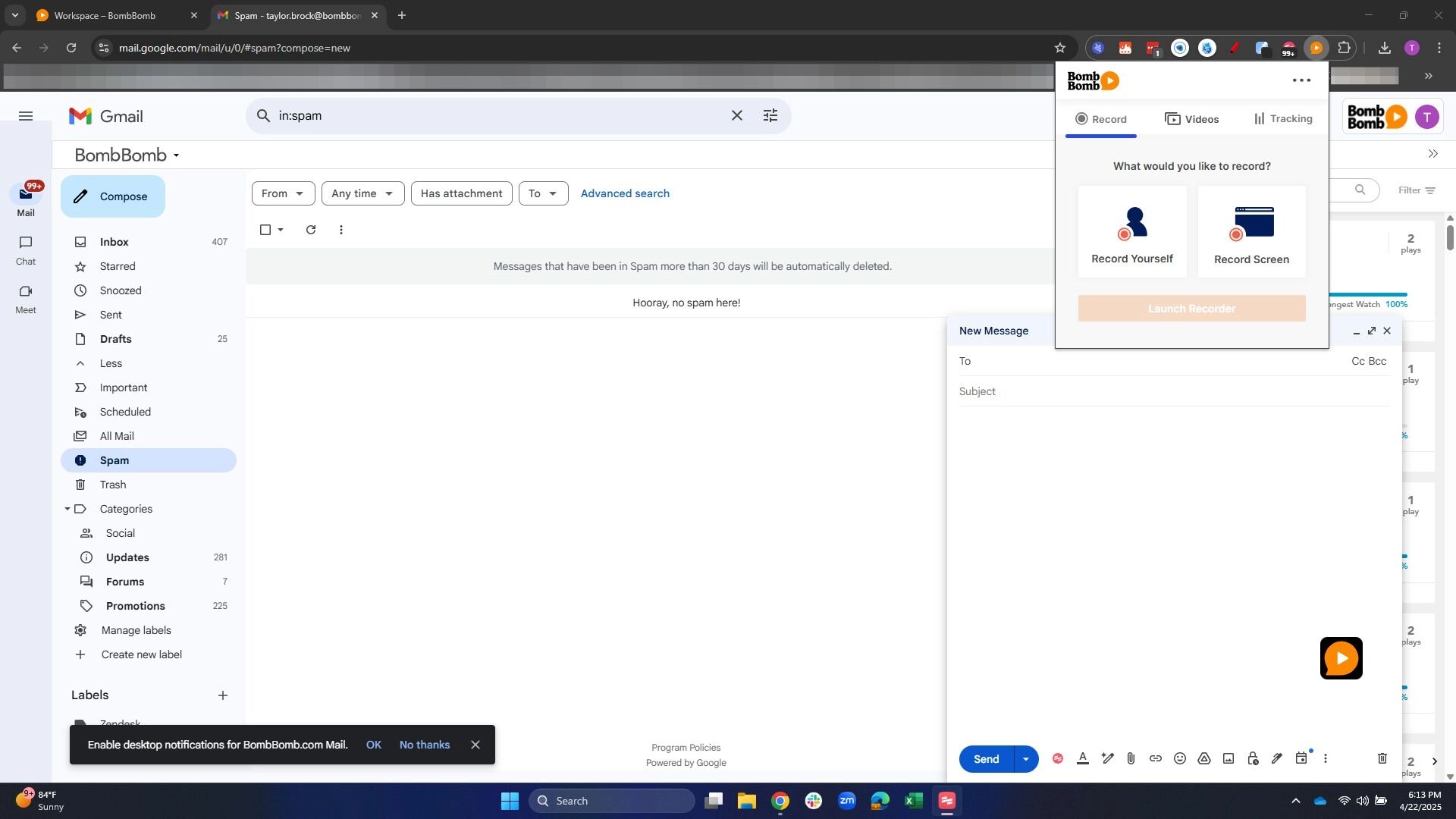Toggle confidential mode lock icon
The width and height of the screenshot is (1456, 819).
pos(1252,758)
